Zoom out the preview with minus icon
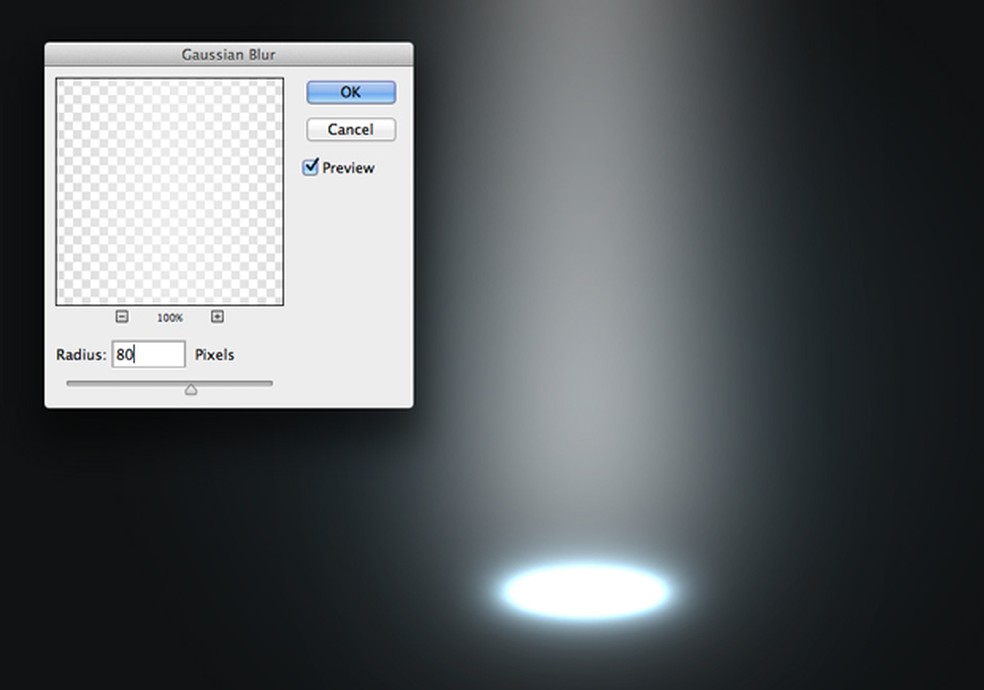 coord(122,317)
